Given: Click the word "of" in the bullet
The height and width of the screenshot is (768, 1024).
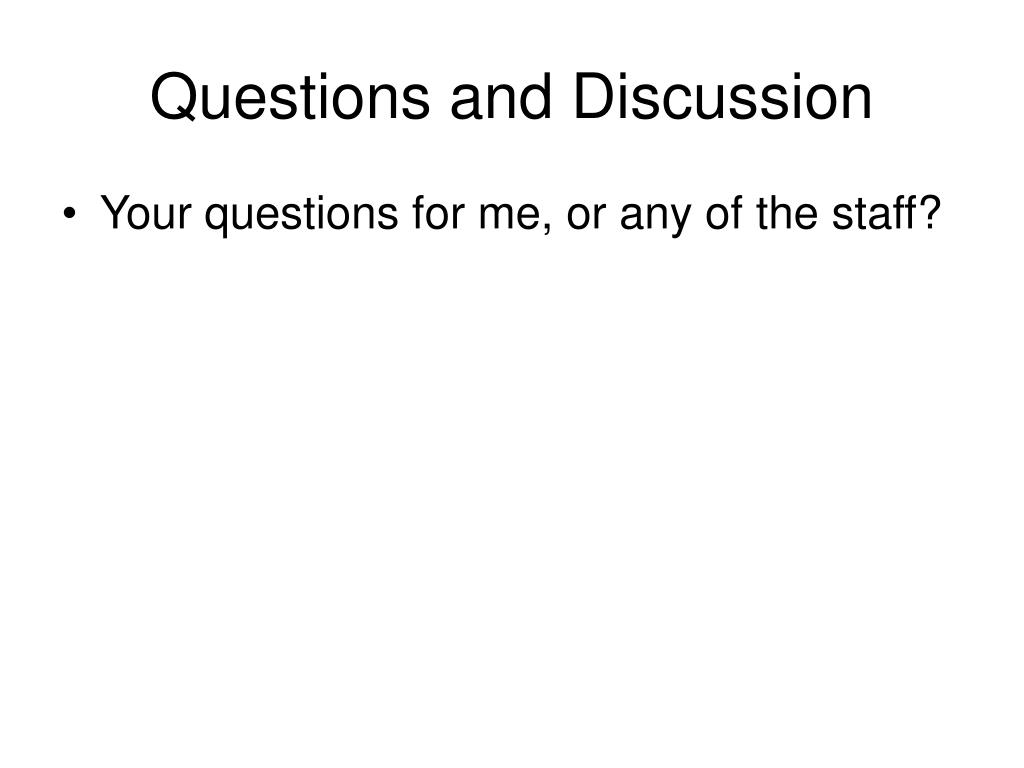Looking at the screenshot, I should pos(723,212).
